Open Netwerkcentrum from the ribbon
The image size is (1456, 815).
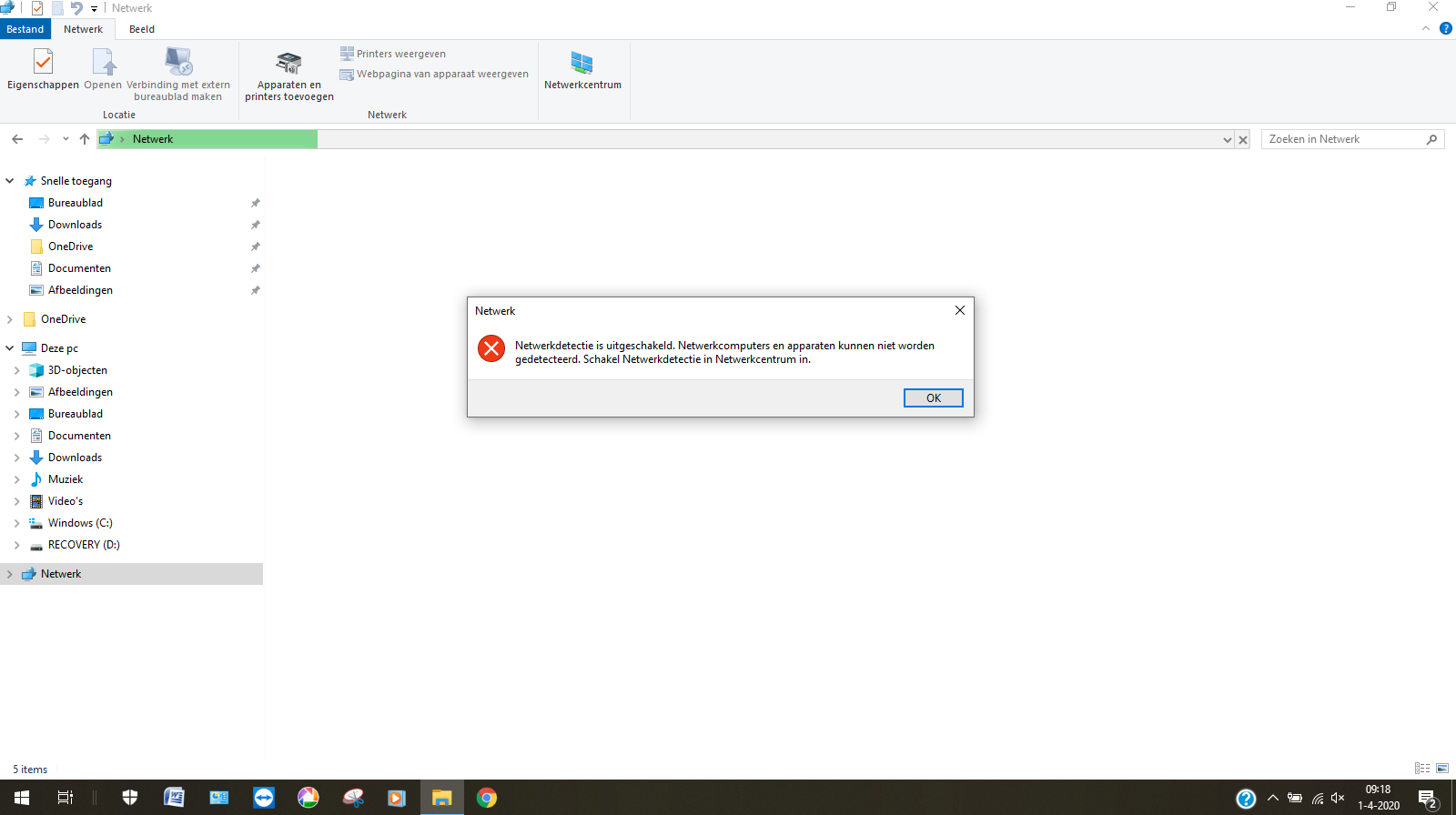coord(582,71)
